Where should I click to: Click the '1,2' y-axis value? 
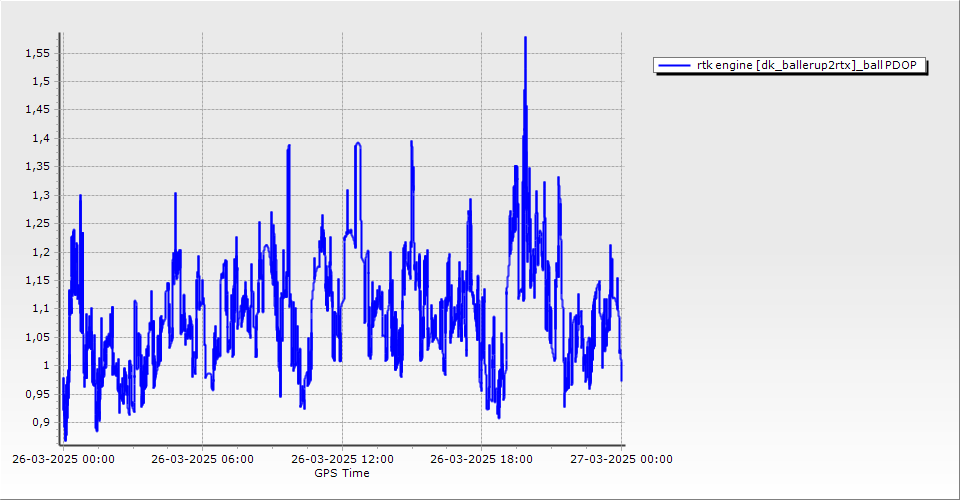[x=40, y=252]
